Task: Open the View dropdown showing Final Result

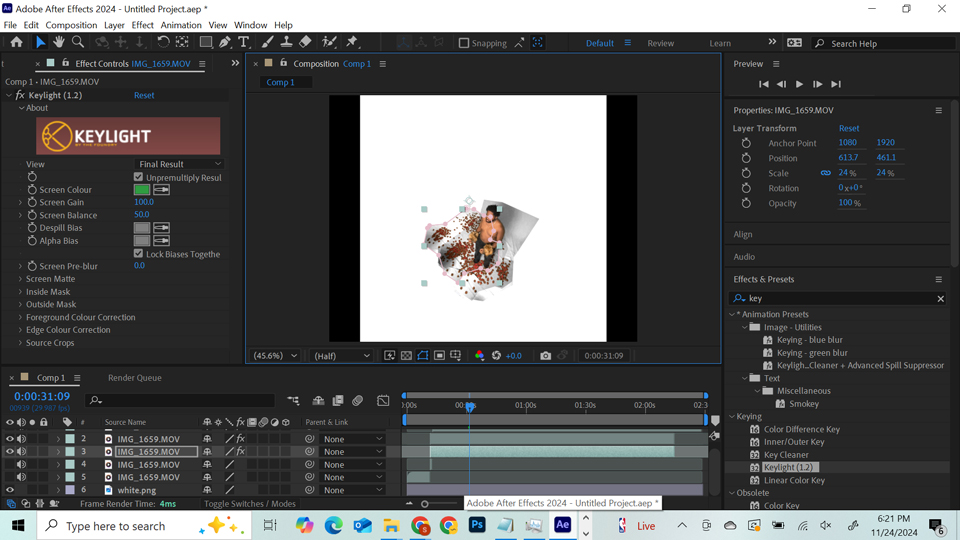Action: tap(179, 164)
